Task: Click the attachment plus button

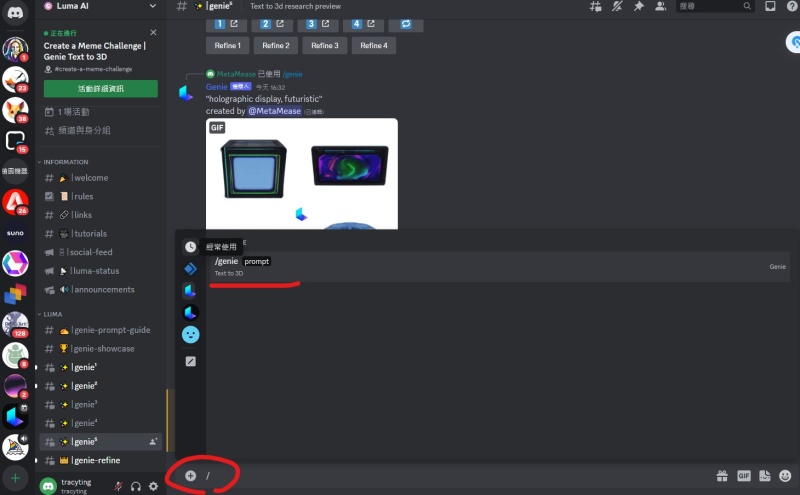Action: [x=190, y=476]
